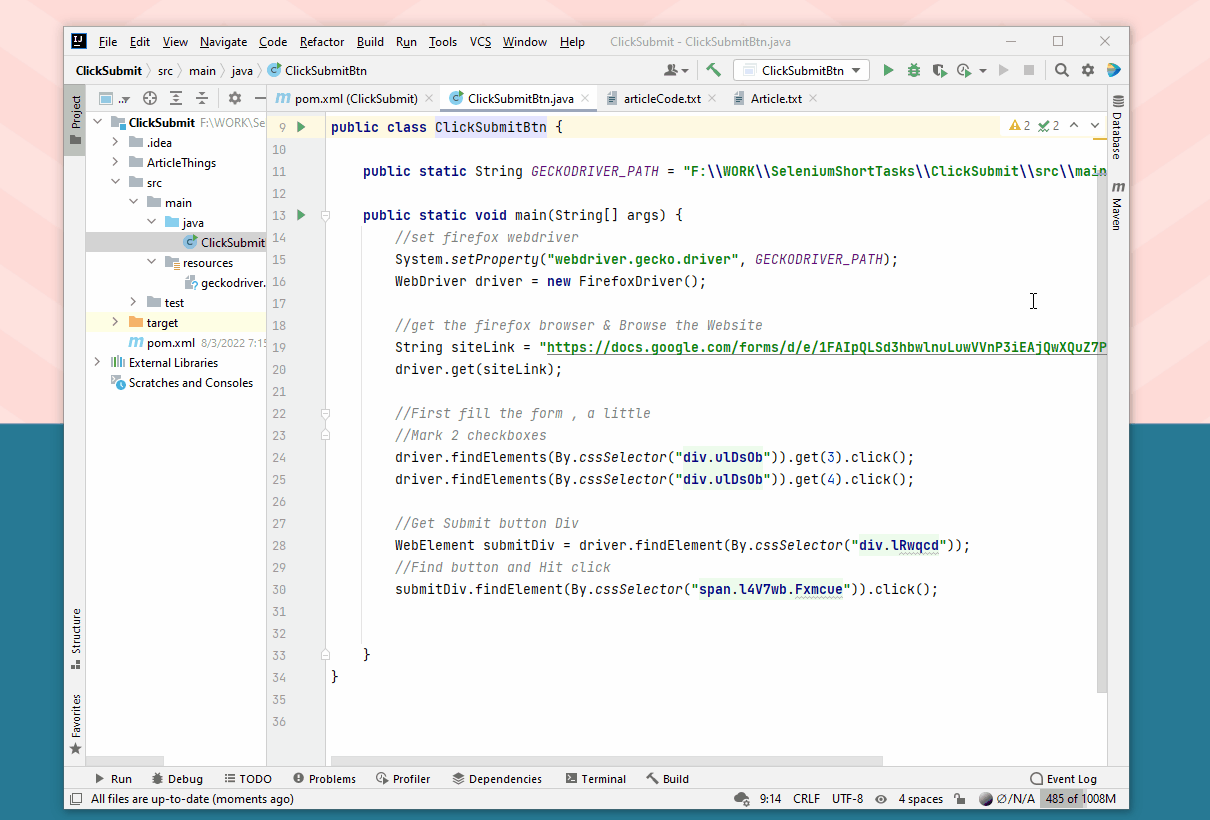The width and height of the screenshot is (1210, 820).
Task: Click the UTF-8 encoding in status bar
Action: [847, 799]
